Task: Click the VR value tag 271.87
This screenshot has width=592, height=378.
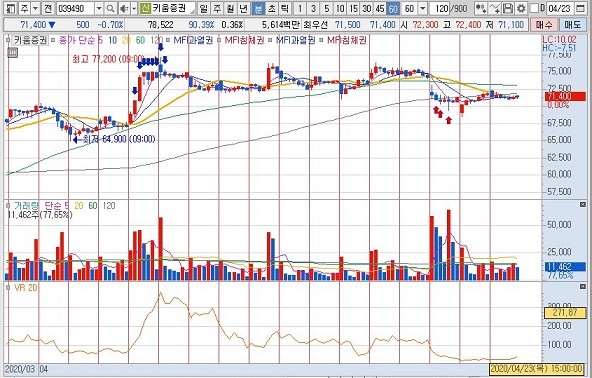Action: [564, 313]
